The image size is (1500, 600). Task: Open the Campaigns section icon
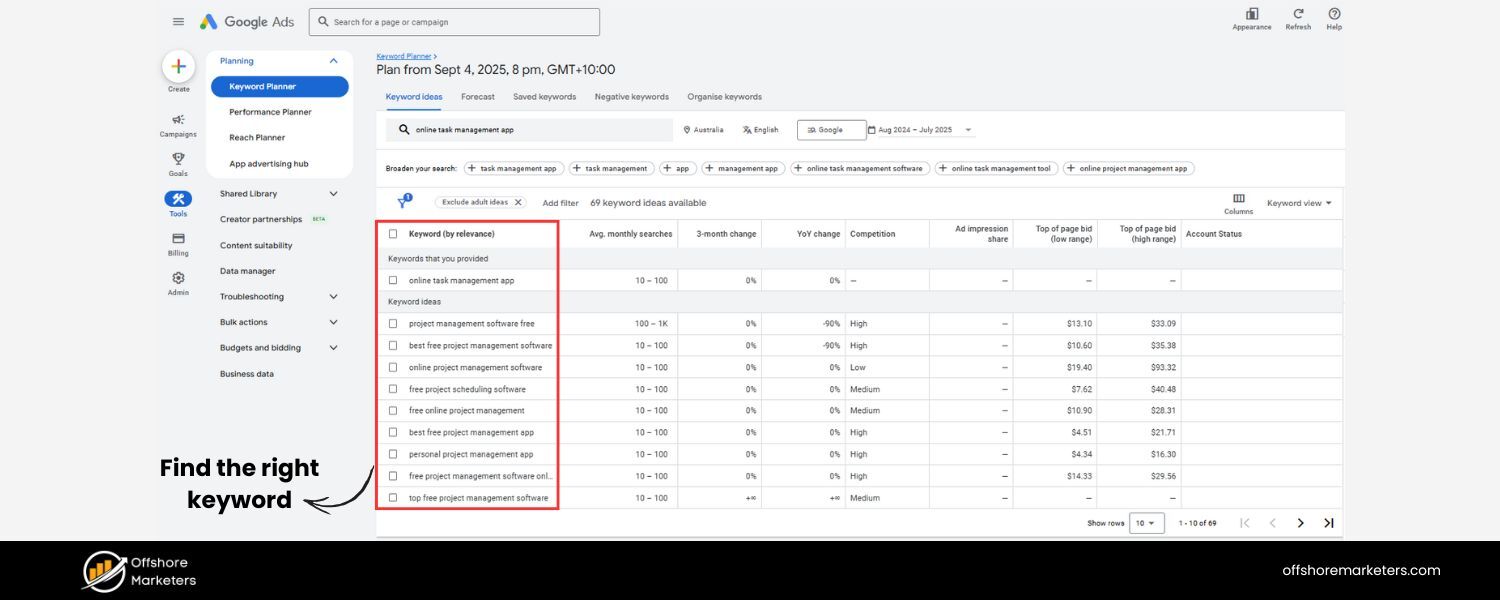pyautogui.click(x=178, y=119)
